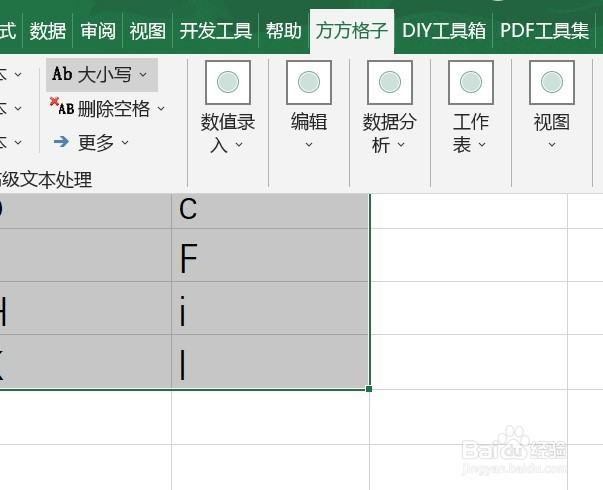Viewport: 603px width, 490px height.
Task: Click the 视图 ribbon group icon
Action: pos(552,82)
